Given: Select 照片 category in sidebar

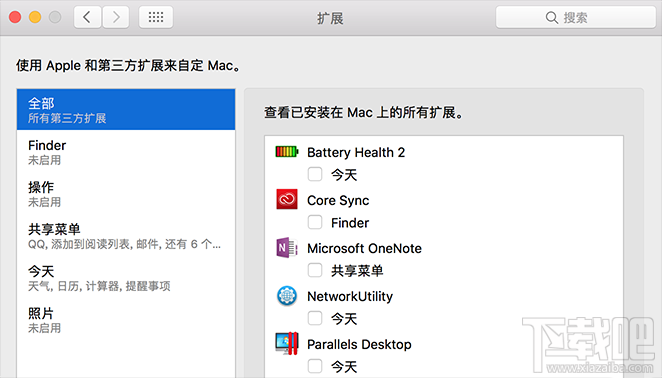Looking at the screenshot, I should 126,320.
